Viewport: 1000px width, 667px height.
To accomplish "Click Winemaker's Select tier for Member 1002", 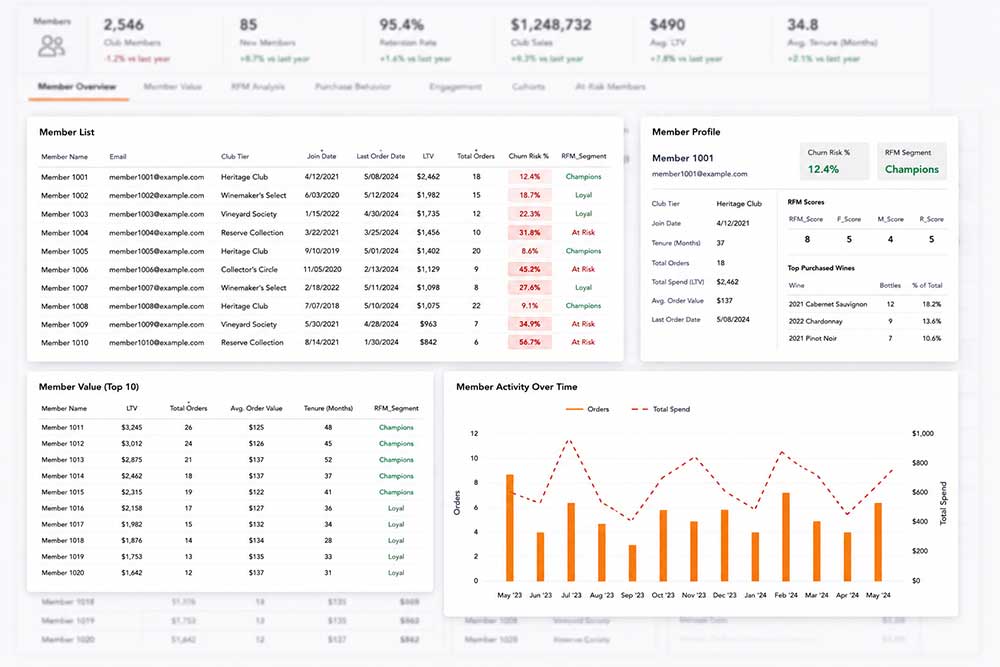I will (253, 195).
